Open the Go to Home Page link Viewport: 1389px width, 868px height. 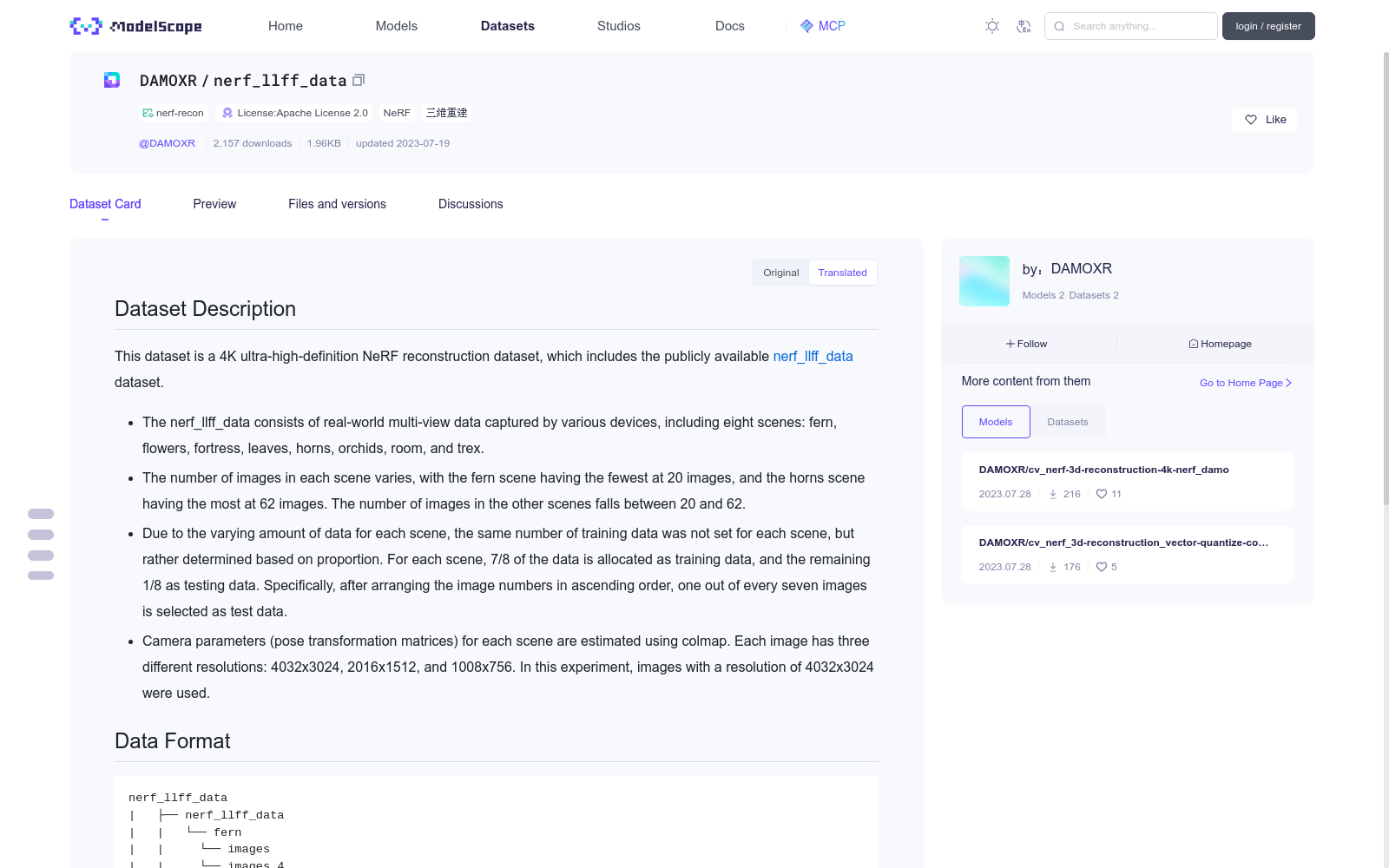coord(1246,383)
